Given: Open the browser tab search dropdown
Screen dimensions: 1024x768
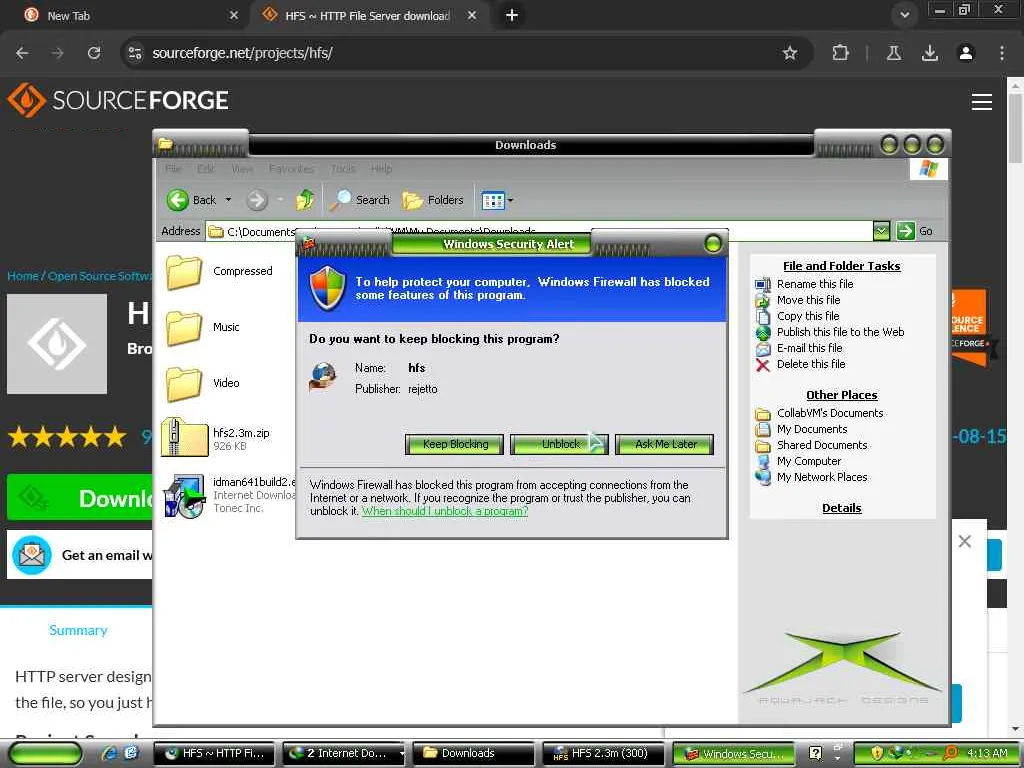Looking at the screenshot, I should [x=904, y=15].
